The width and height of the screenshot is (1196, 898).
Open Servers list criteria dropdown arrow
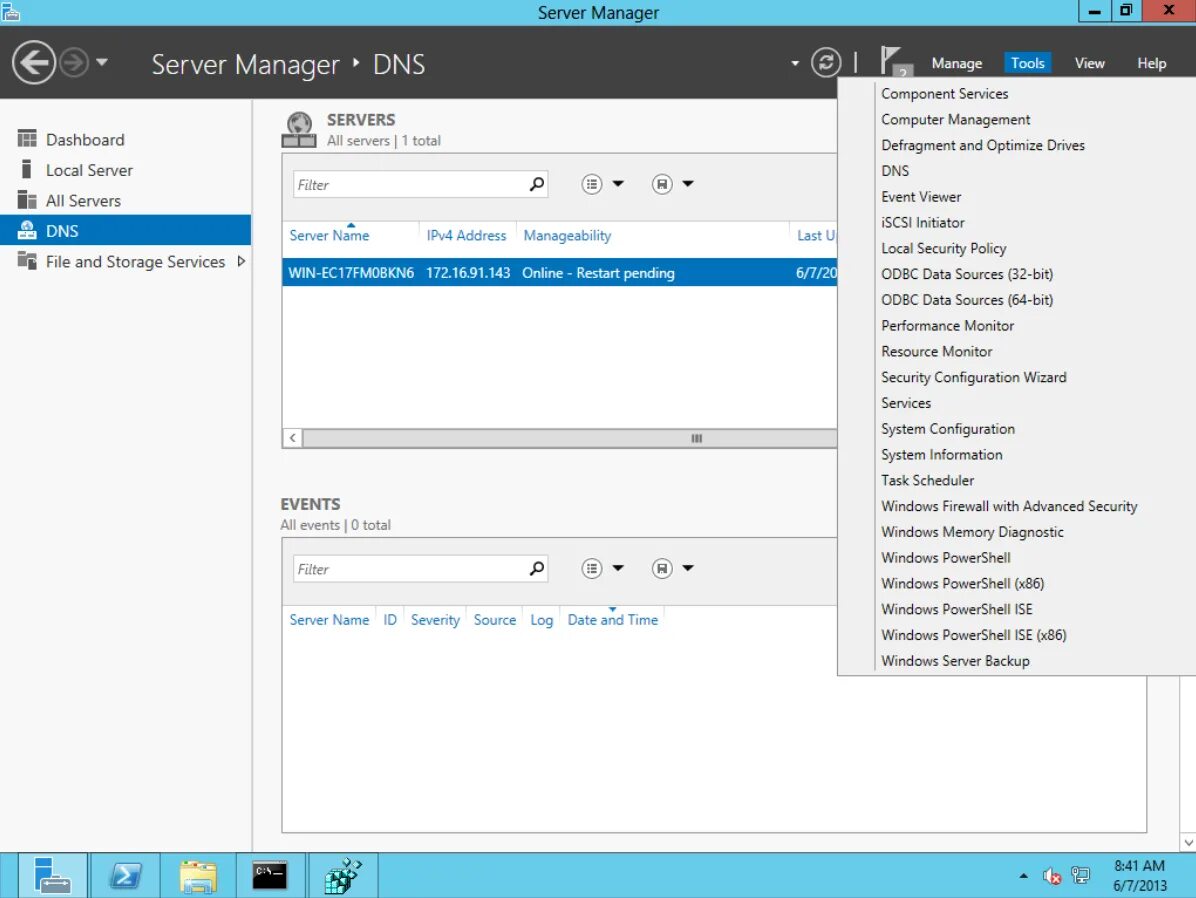618,184
